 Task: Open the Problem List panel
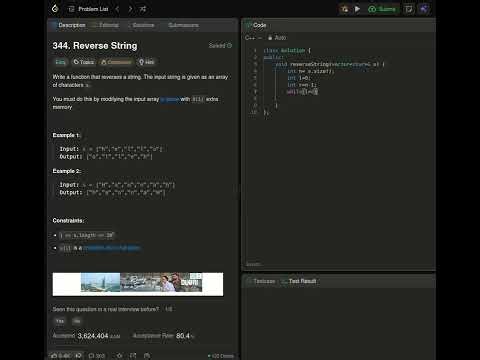click(89, 9)
